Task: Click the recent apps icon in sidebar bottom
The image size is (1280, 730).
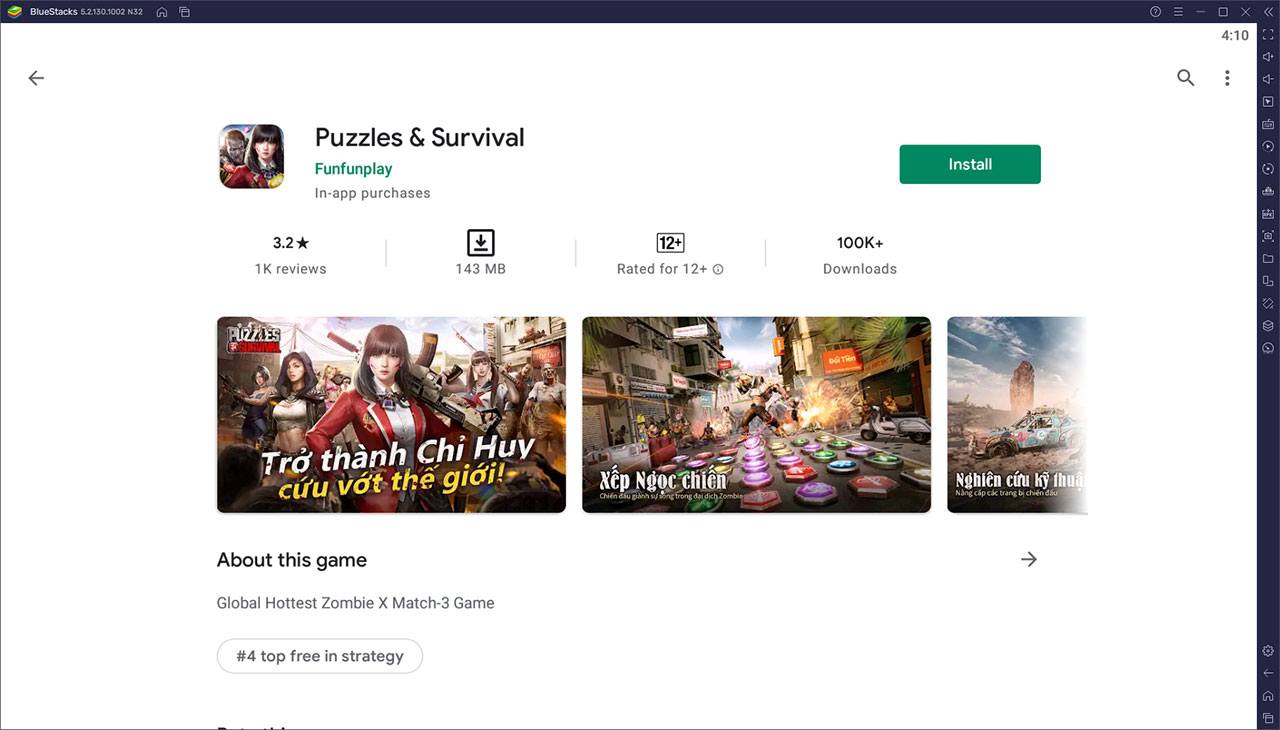Action: [x=1268, y=718]
